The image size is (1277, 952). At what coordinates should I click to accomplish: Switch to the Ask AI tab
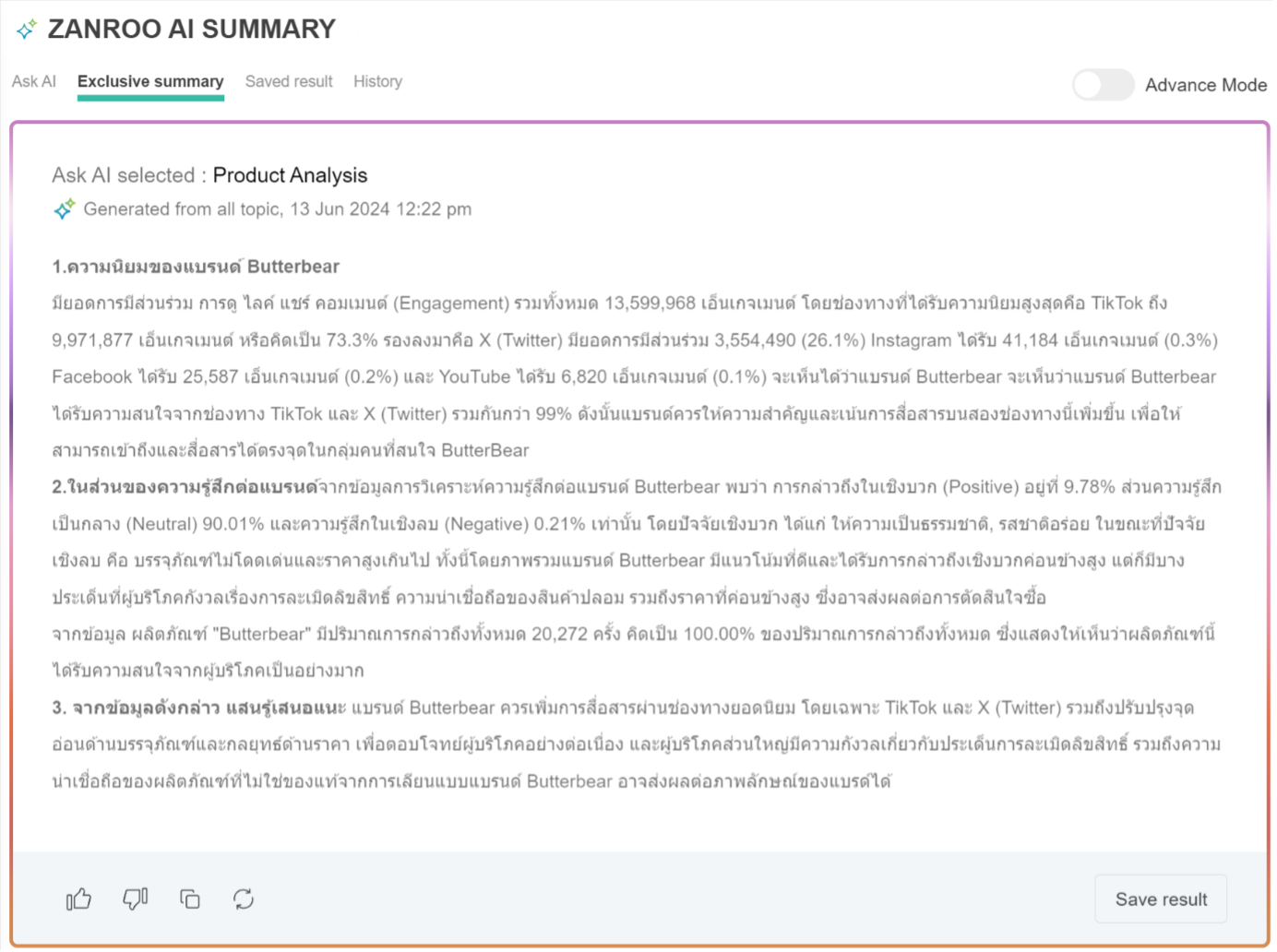point(34,81)
